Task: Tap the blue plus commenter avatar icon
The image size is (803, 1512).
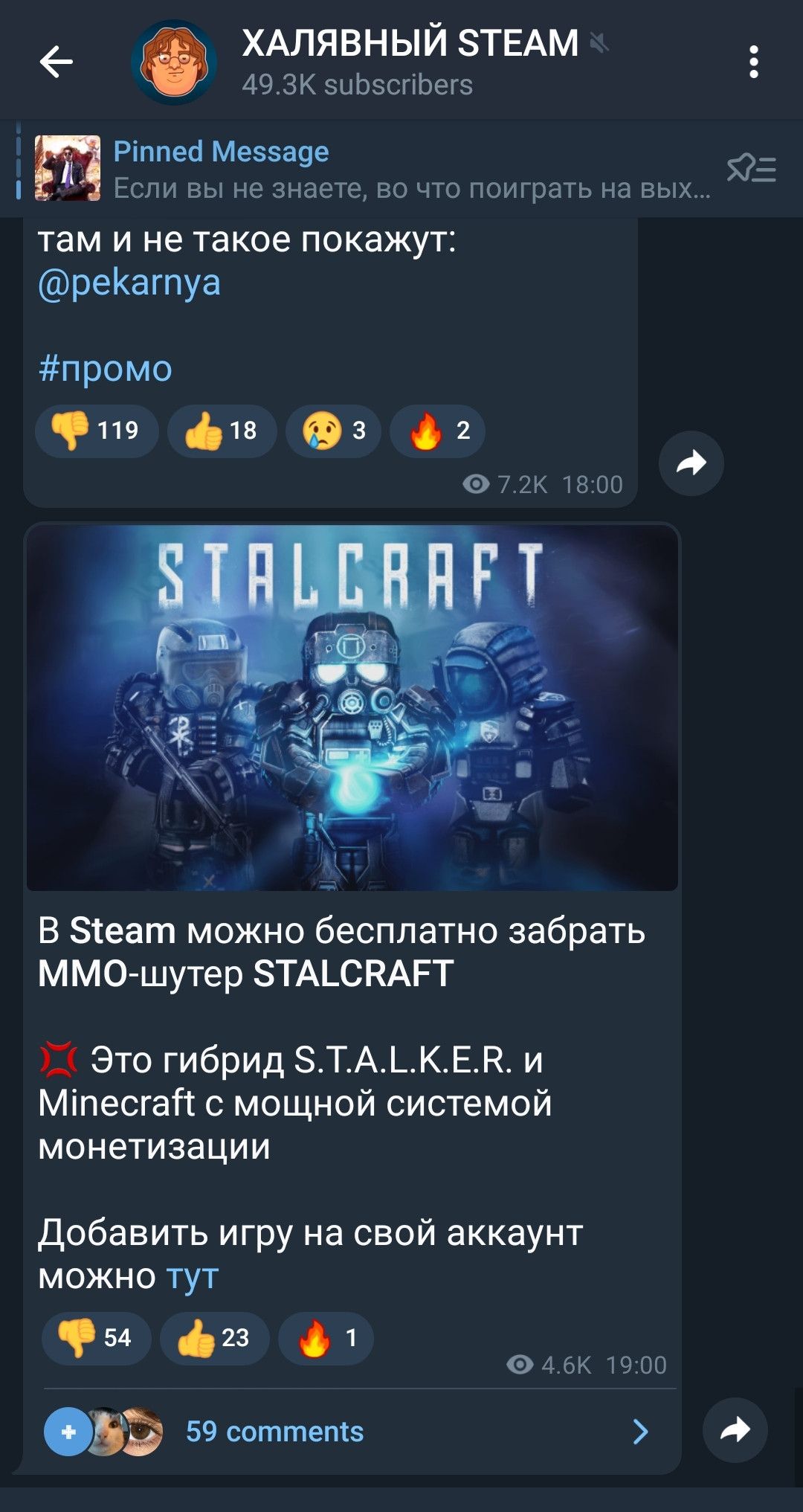Action: click(x=68, y=1431)
